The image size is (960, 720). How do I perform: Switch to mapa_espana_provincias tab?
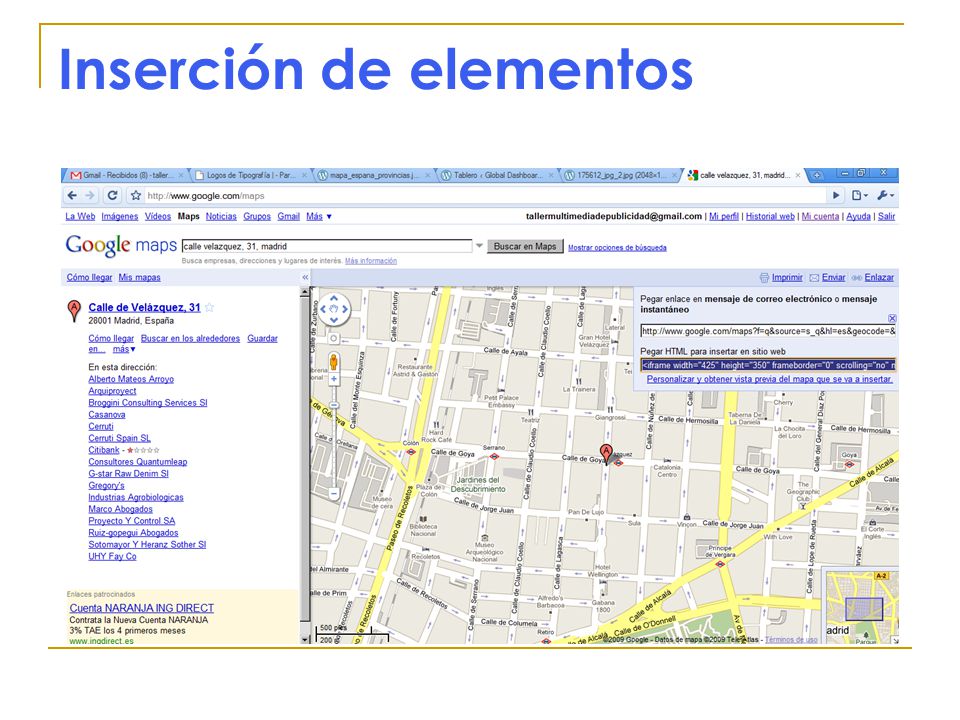pos(375,175)
